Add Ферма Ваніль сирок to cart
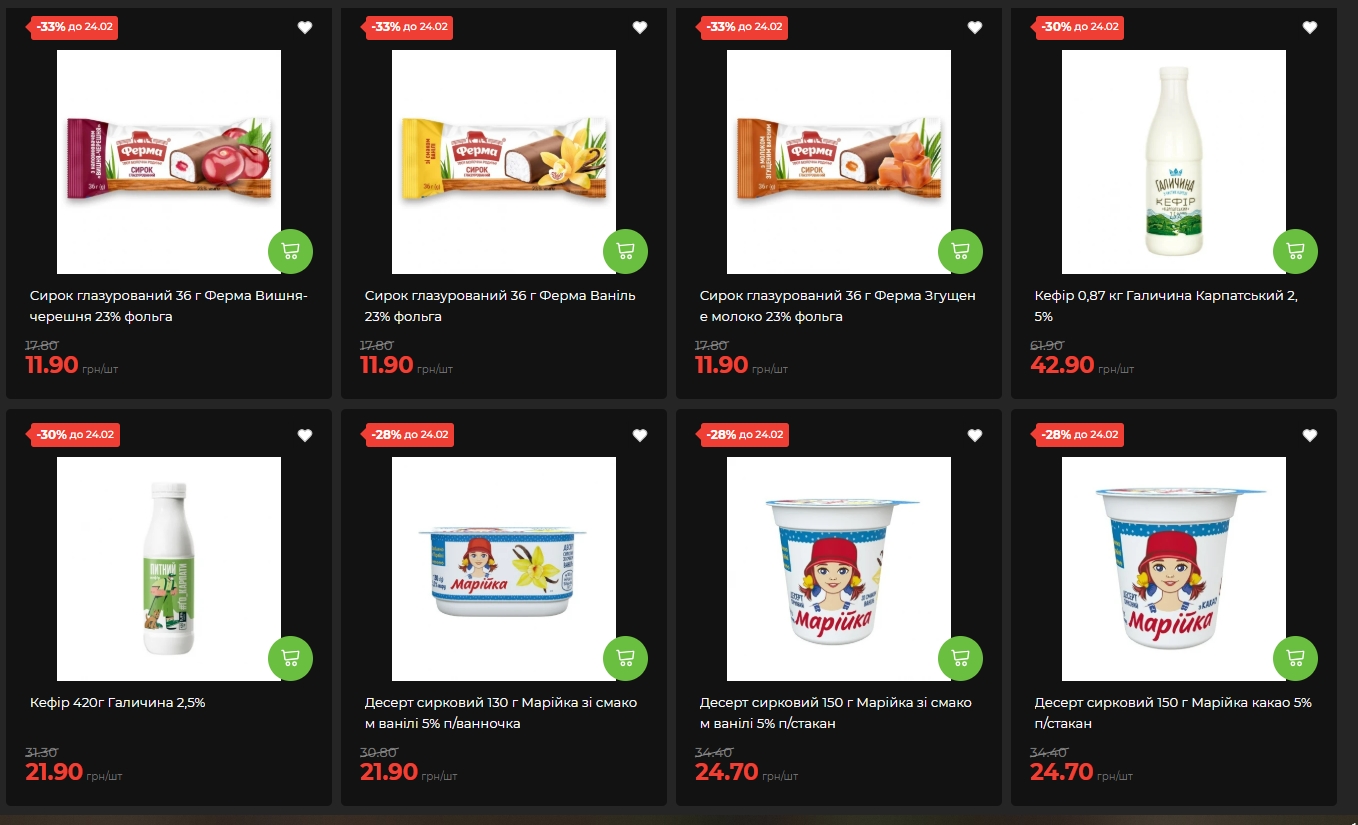Image resolution: width=1358 pixels, height=825 pixels. click(x=625, y=251)
